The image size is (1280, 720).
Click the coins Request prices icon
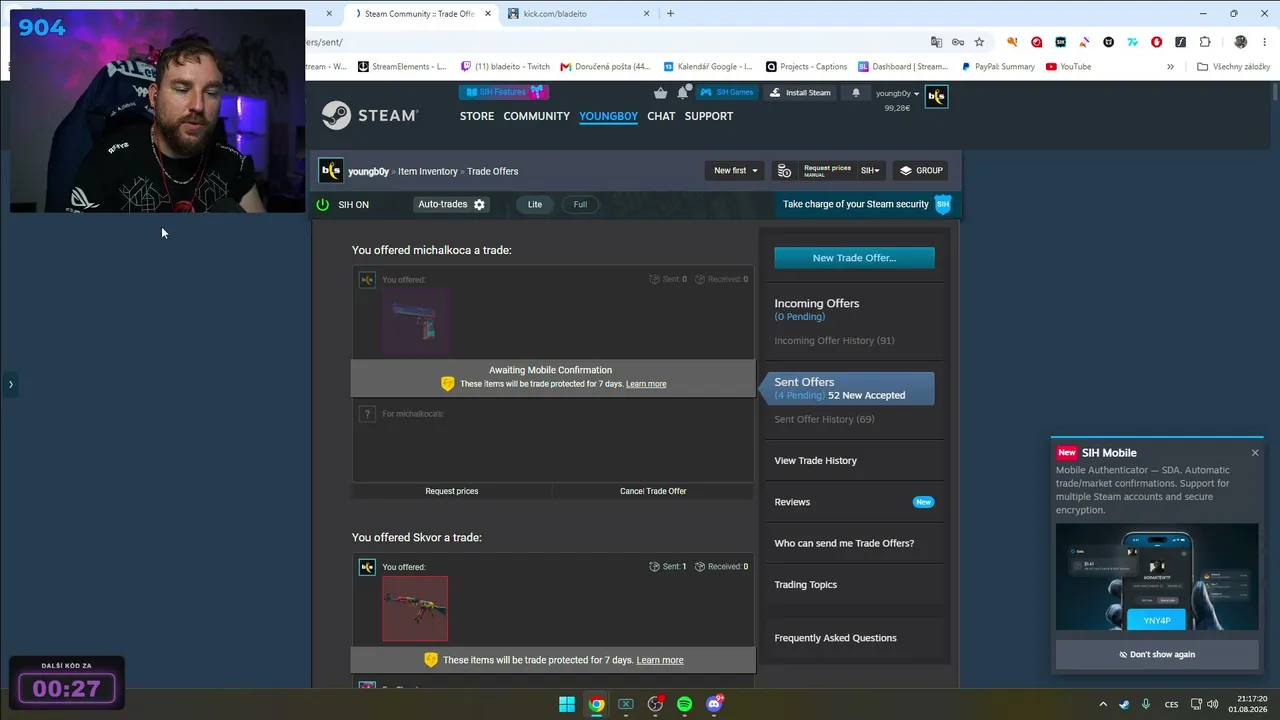(785, 171)
